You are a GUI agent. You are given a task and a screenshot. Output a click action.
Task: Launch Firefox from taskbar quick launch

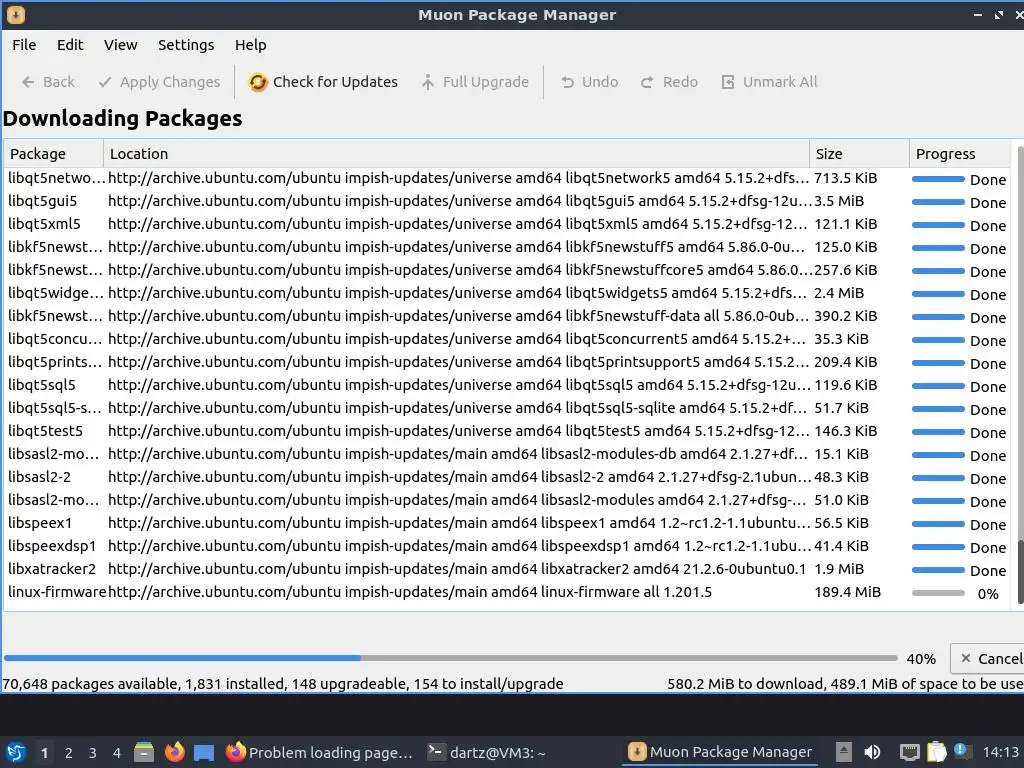click(174, 752)
